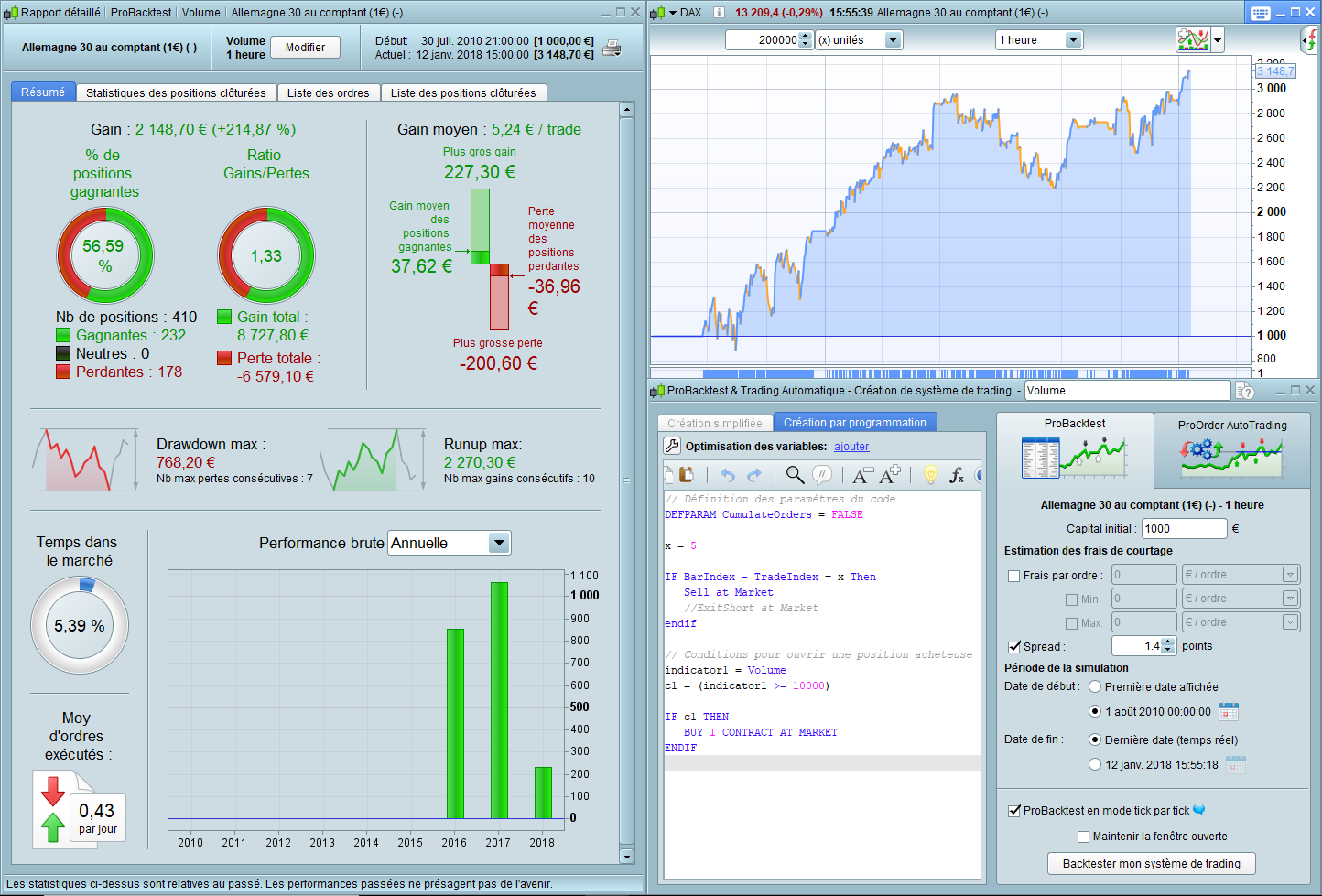Uncheck the Spread checkbox
The height and width of the screenshot is (896, 1322).
tap(1013, 646)
